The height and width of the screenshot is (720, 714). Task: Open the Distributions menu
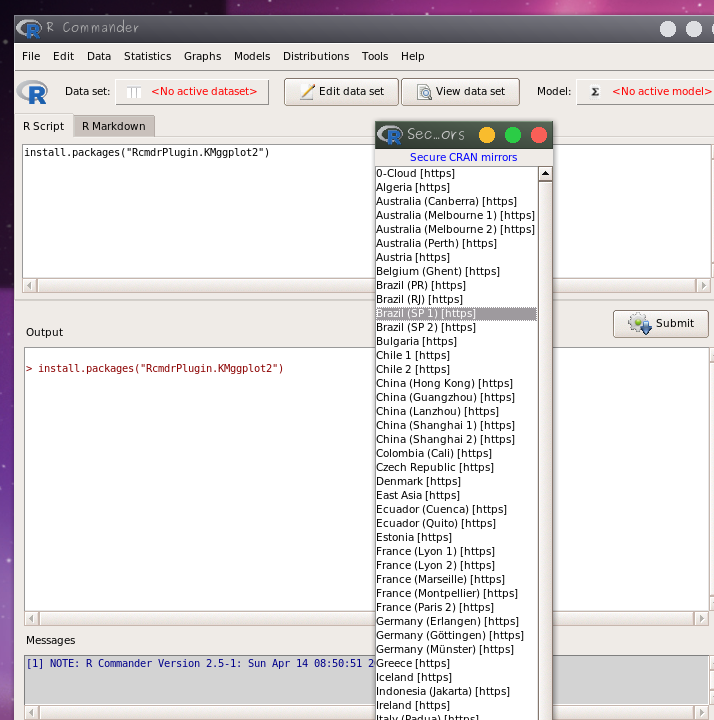tap(316, 56)
